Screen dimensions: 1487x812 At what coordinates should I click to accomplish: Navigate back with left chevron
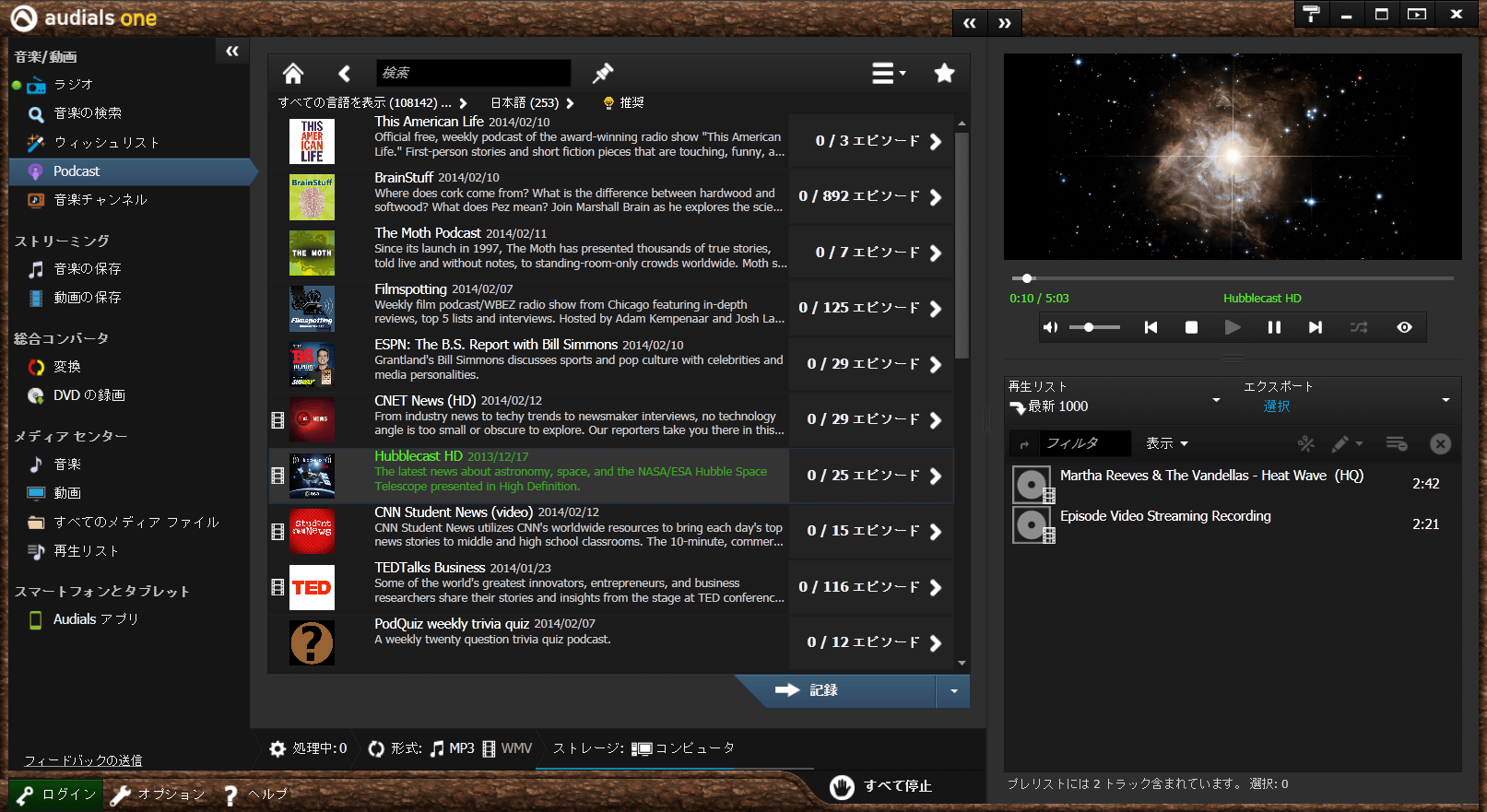(x=344, y=73)
